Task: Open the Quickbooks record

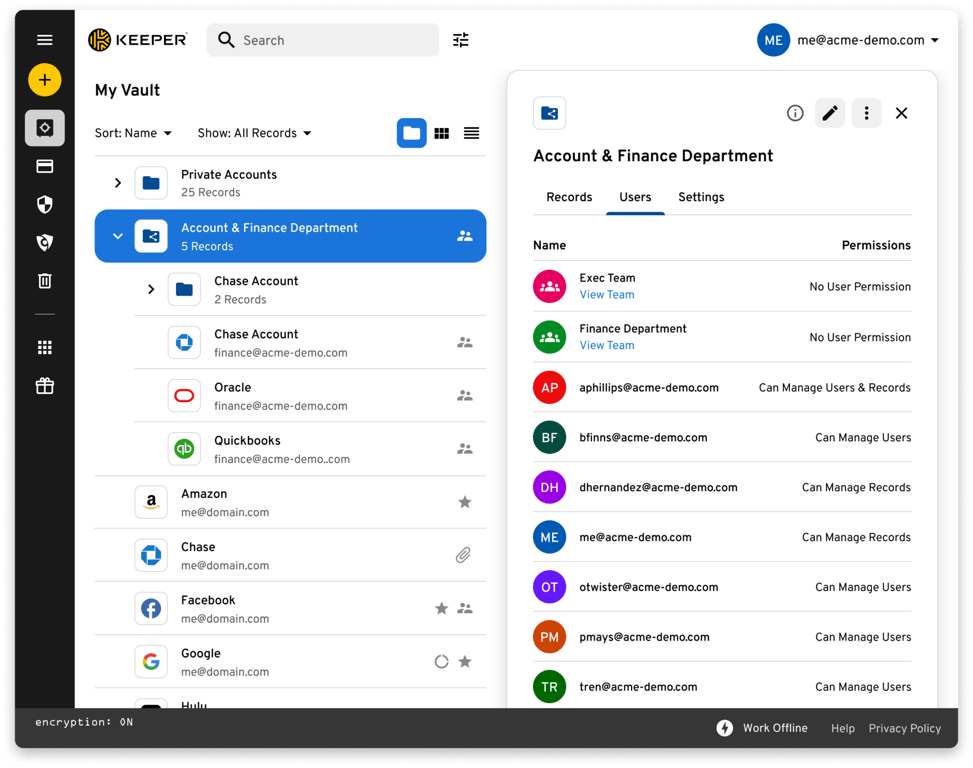Action: click(x=310, y=449)
